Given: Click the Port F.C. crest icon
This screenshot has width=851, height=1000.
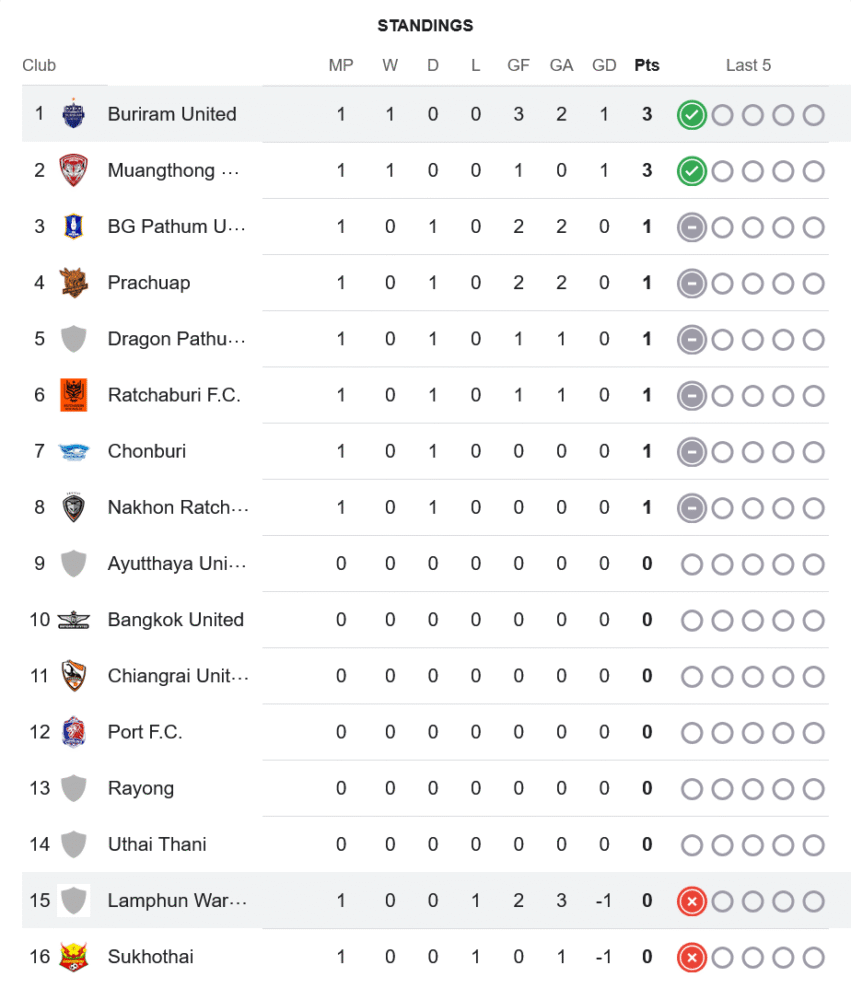Looking at the screenshot, I should 73,732.
